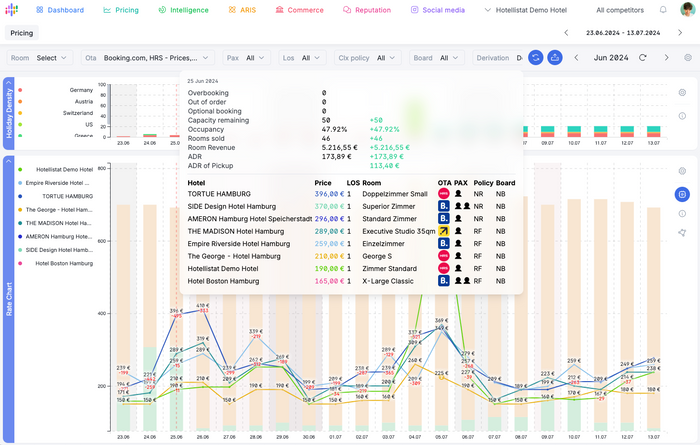
Task: Open the 23.06.2024 - 13.07.2024 date range
Action: [x=623, y=33]
